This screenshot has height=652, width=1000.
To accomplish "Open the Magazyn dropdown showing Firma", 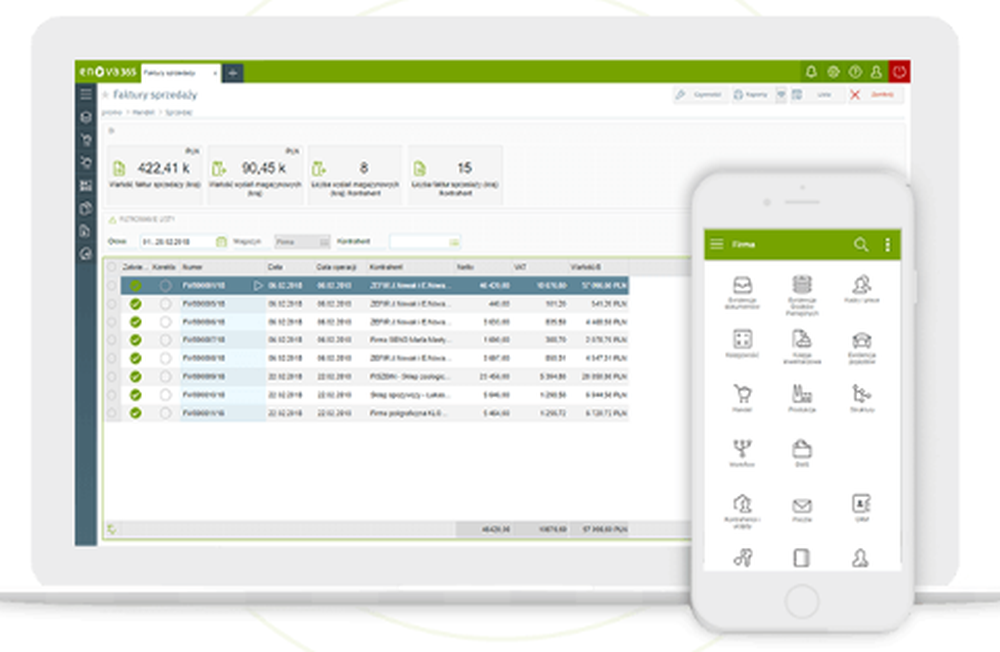I will coord(302,242).
